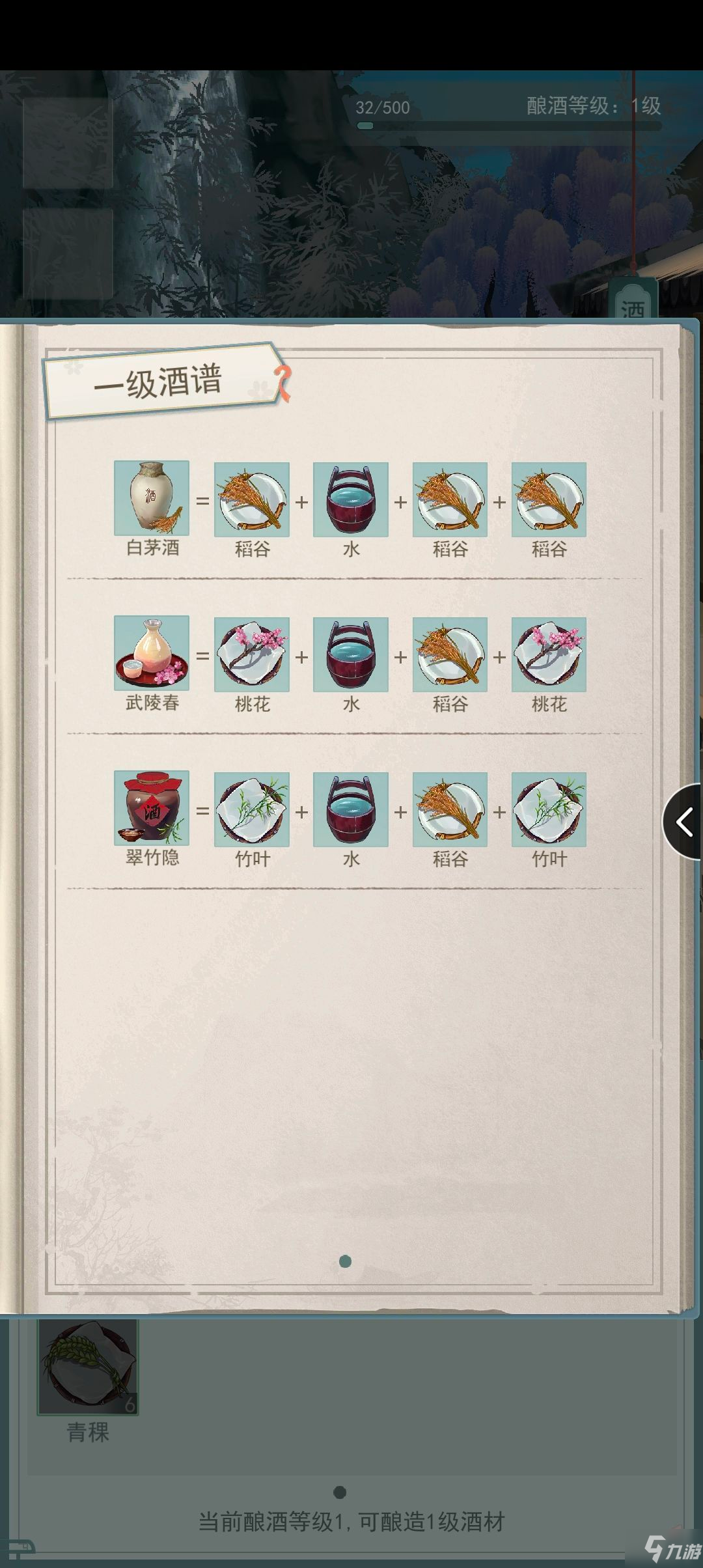This screenshot has height=1568, width=703.
Task: Select the 水 bucket in 白茅酒 recipe
Action: (x=351, y=499)
